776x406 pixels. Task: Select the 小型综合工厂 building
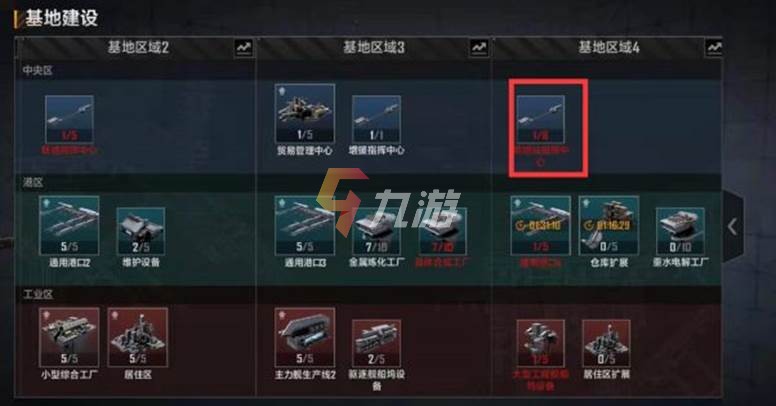[69, 337]
